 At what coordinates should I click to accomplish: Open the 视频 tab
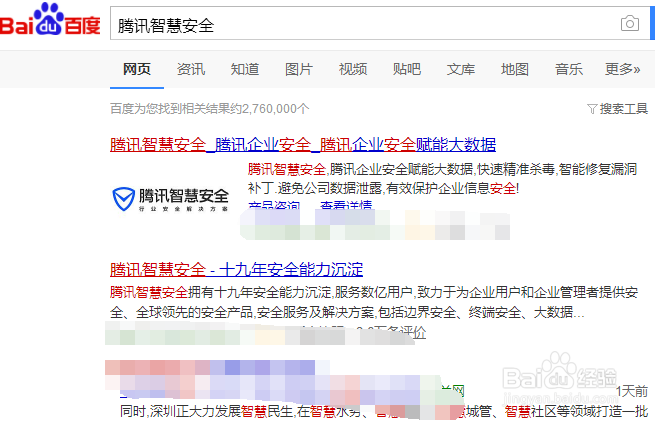click(x=353, y=69)
